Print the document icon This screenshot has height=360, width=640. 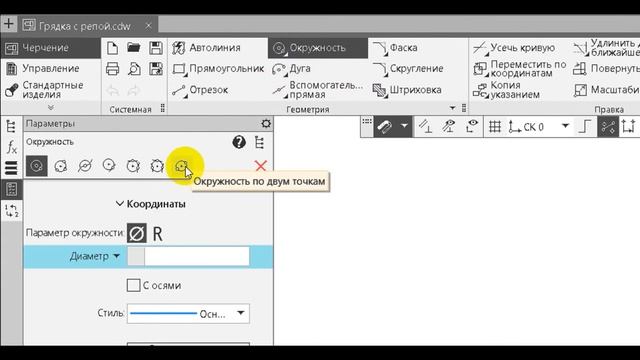tap(112, 69)
